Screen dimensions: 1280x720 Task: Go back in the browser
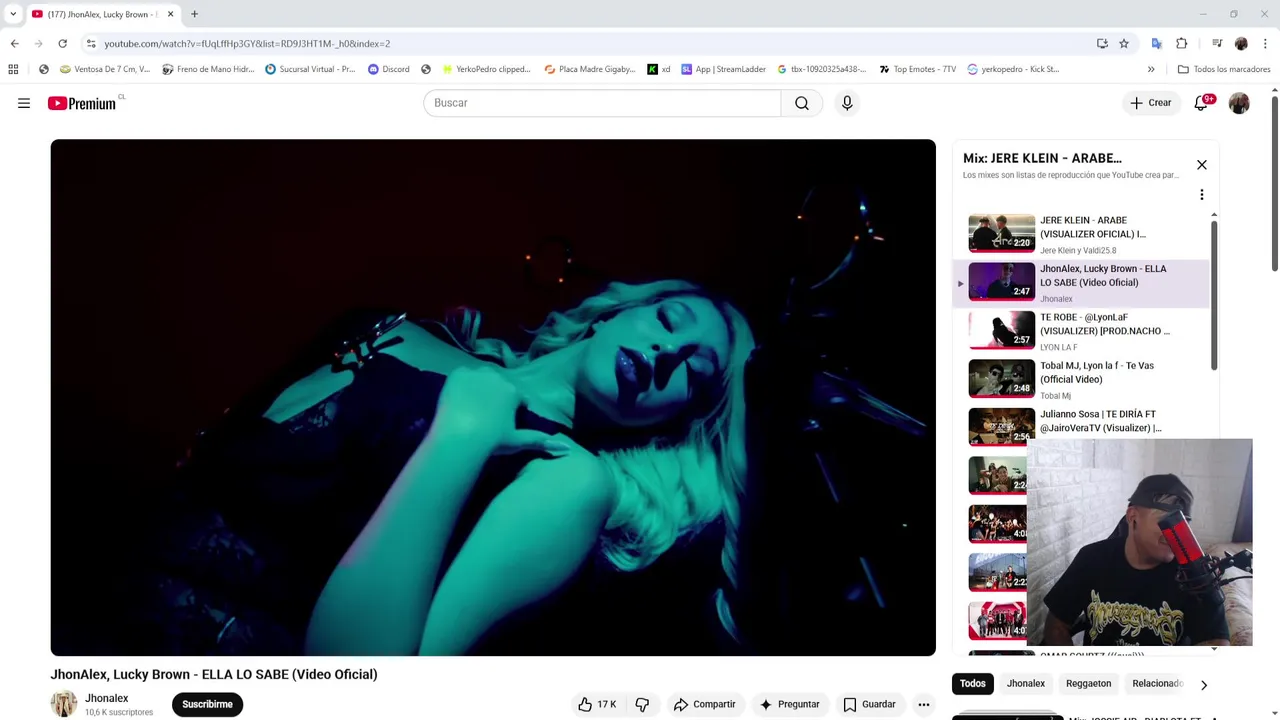coord(14,43)
